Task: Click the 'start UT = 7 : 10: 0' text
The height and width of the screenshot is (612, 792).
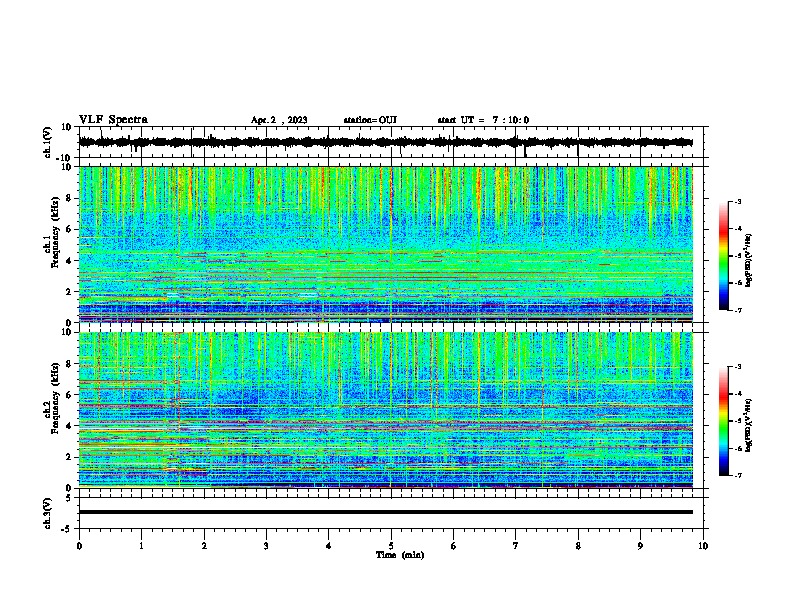Action: pos(483,120)
